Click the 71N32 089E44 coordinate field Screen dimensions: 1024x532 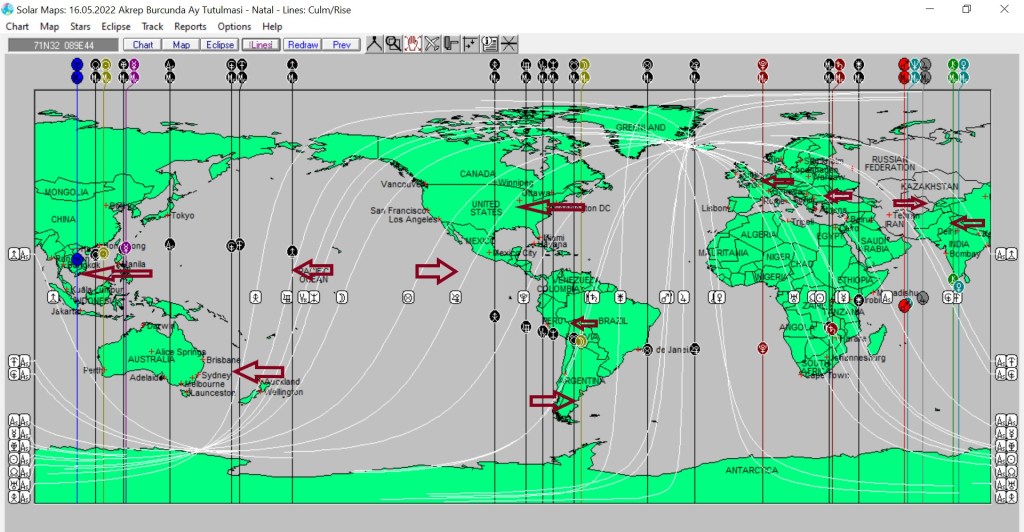click(62, 45)
